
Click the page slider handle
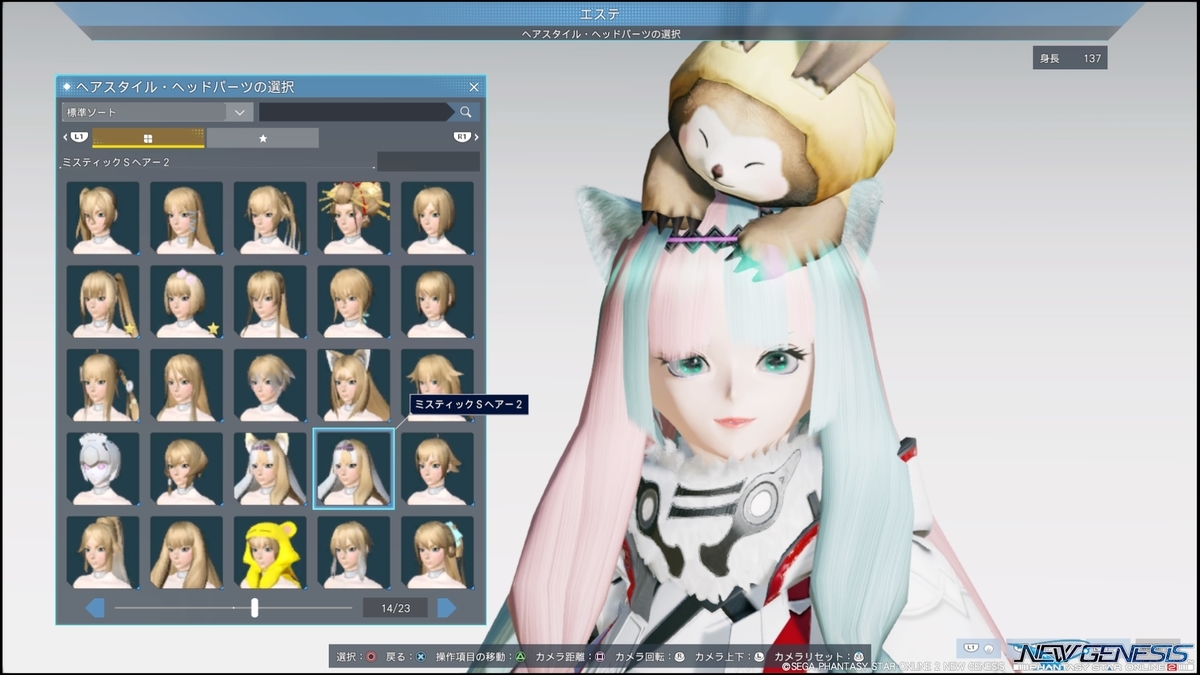[254, 607]
